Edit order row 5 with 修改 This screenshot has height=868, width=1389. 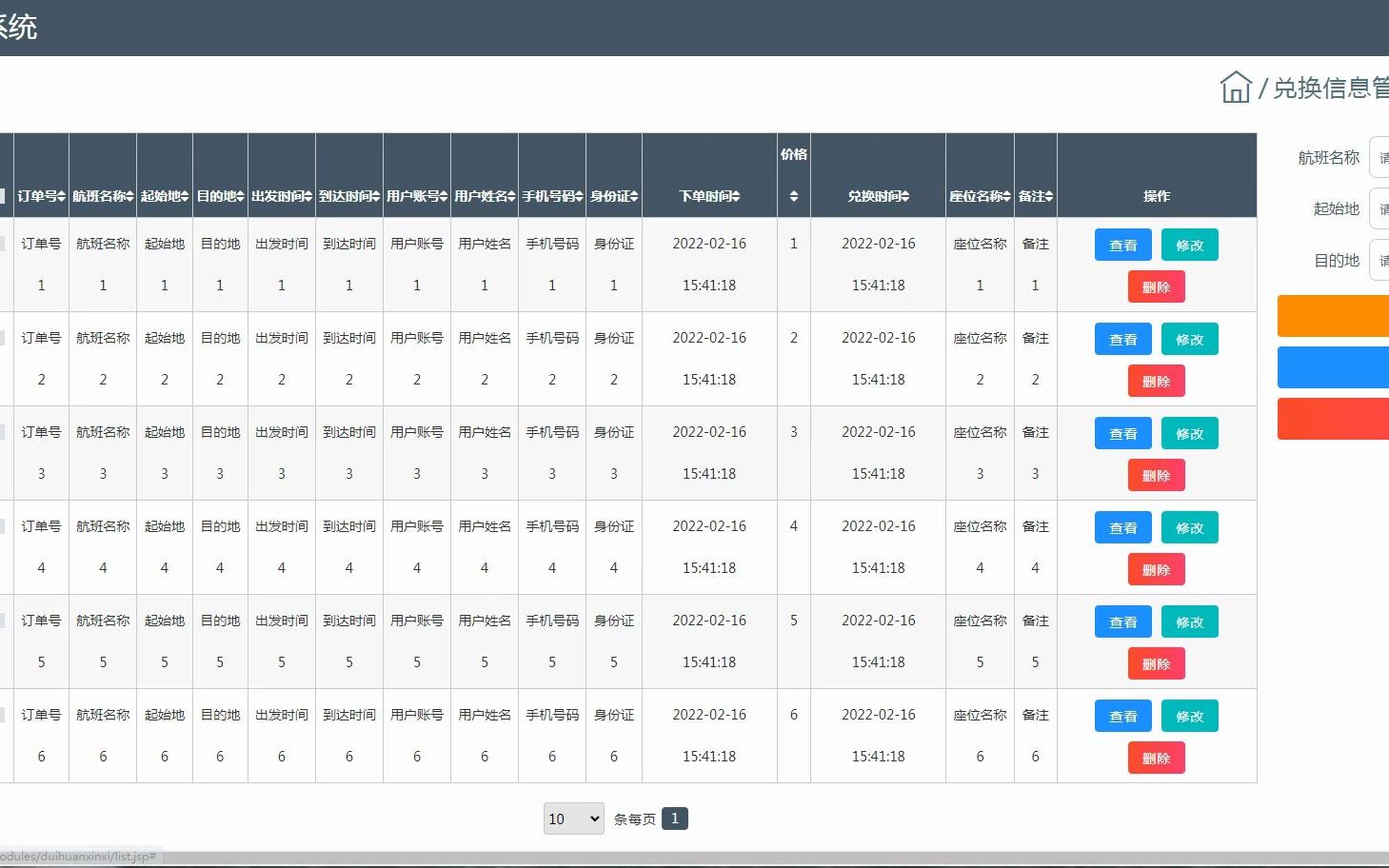(1190, 621)
